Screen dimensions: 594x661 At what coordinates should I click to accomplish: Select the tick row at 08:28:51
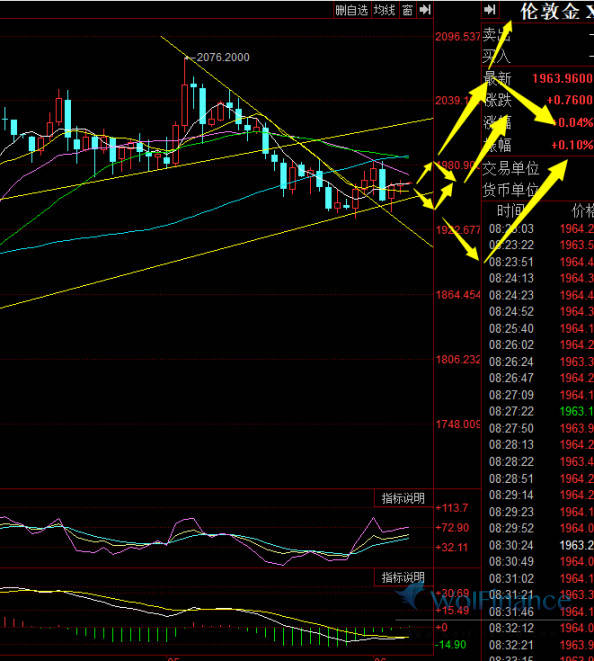tap(541, 478)
